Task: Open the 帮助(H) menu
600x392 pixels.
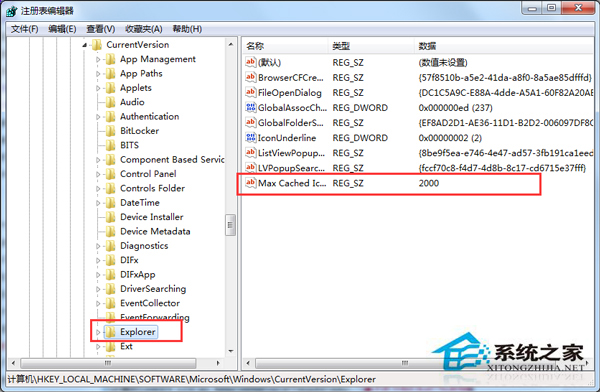Action: click(187, 29)
